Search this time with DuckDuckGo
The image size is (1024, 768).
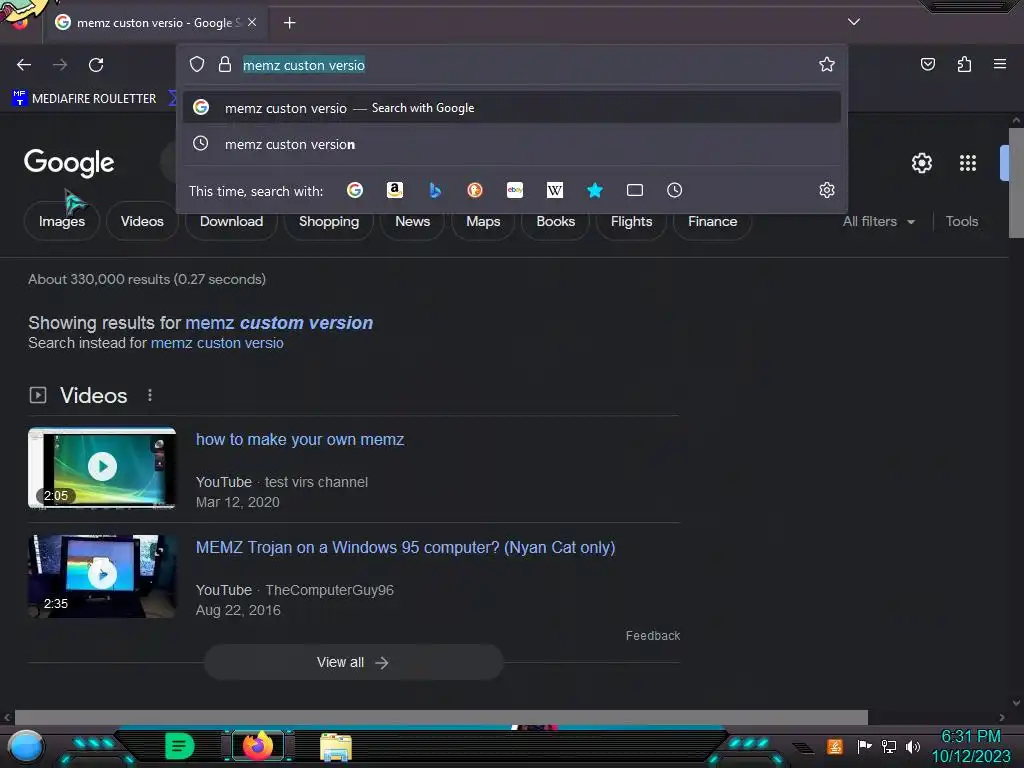point(475,190)
